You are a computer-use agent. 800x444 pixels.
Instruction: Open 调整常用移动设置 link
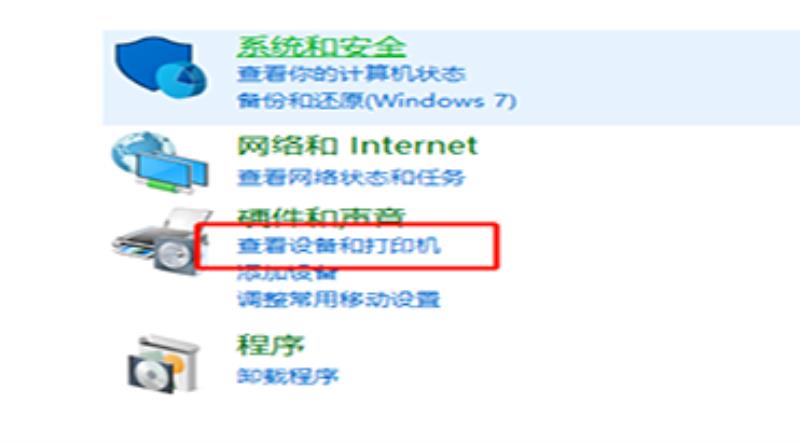(x=339, y=299)
